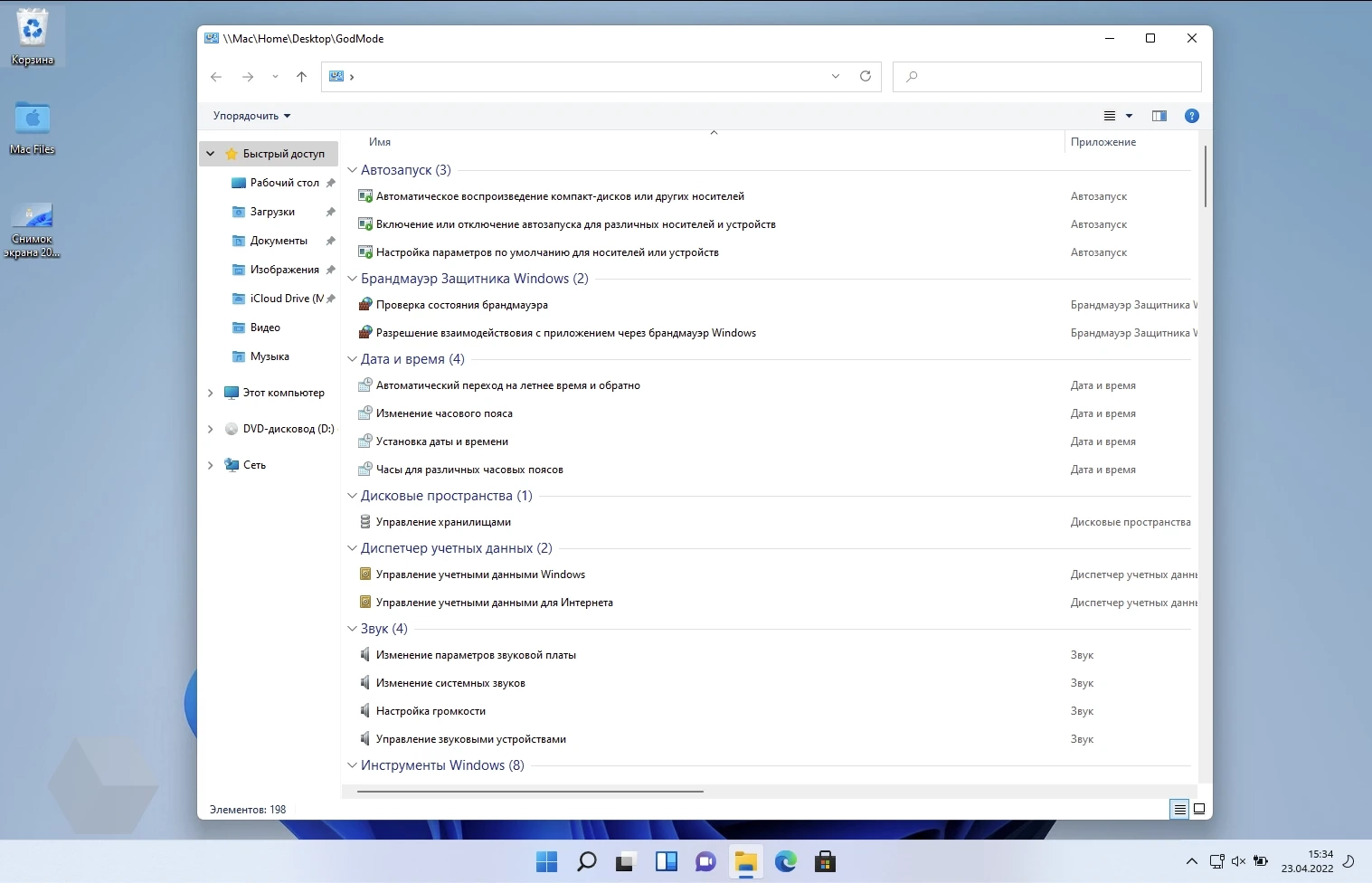Click icon of Часы для различных поясов
This screenshot has width=1372, height=883.
365,470
